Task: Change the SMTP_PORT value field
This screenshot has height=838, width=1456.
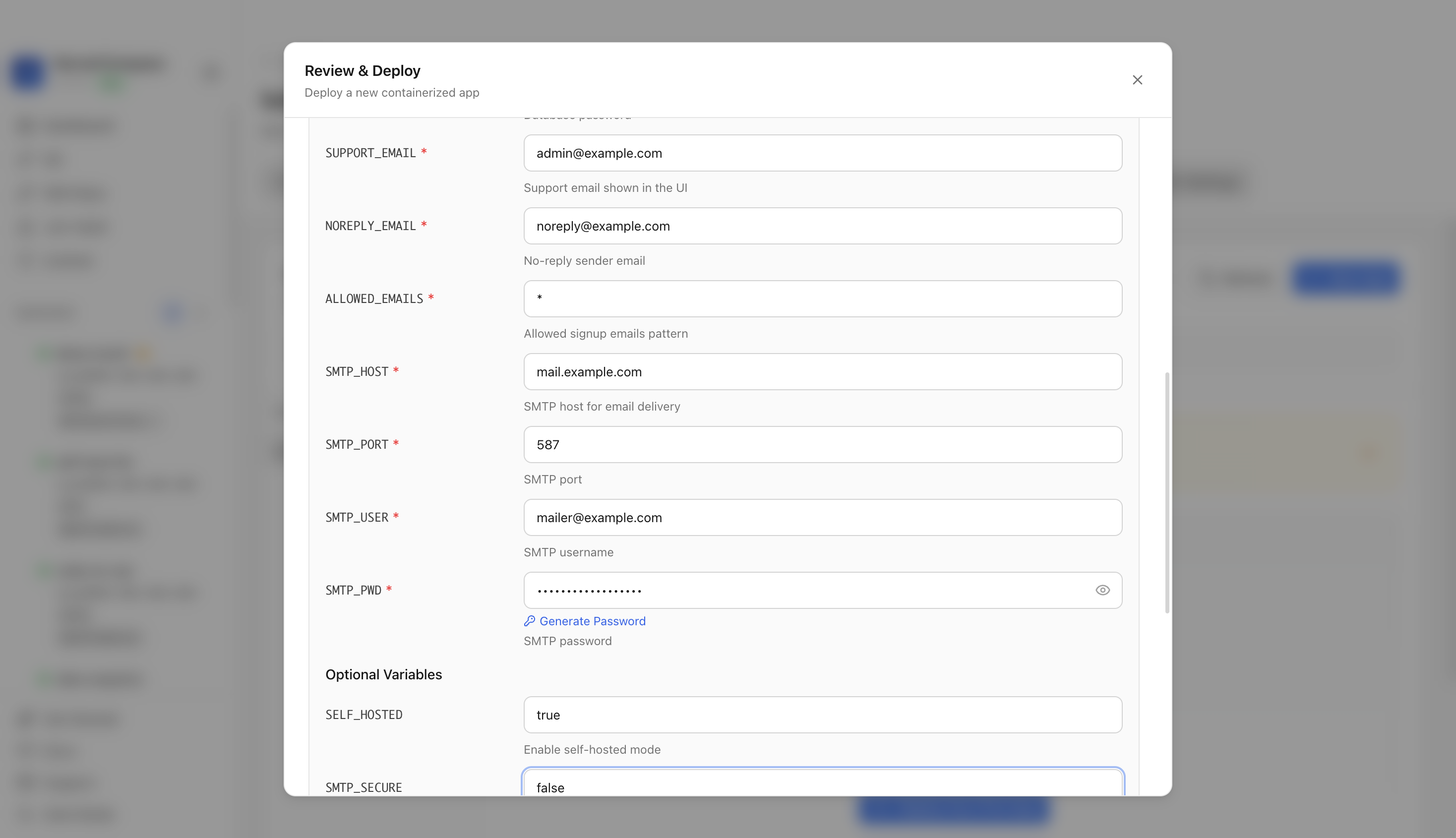Action: [x=822, y=444]
